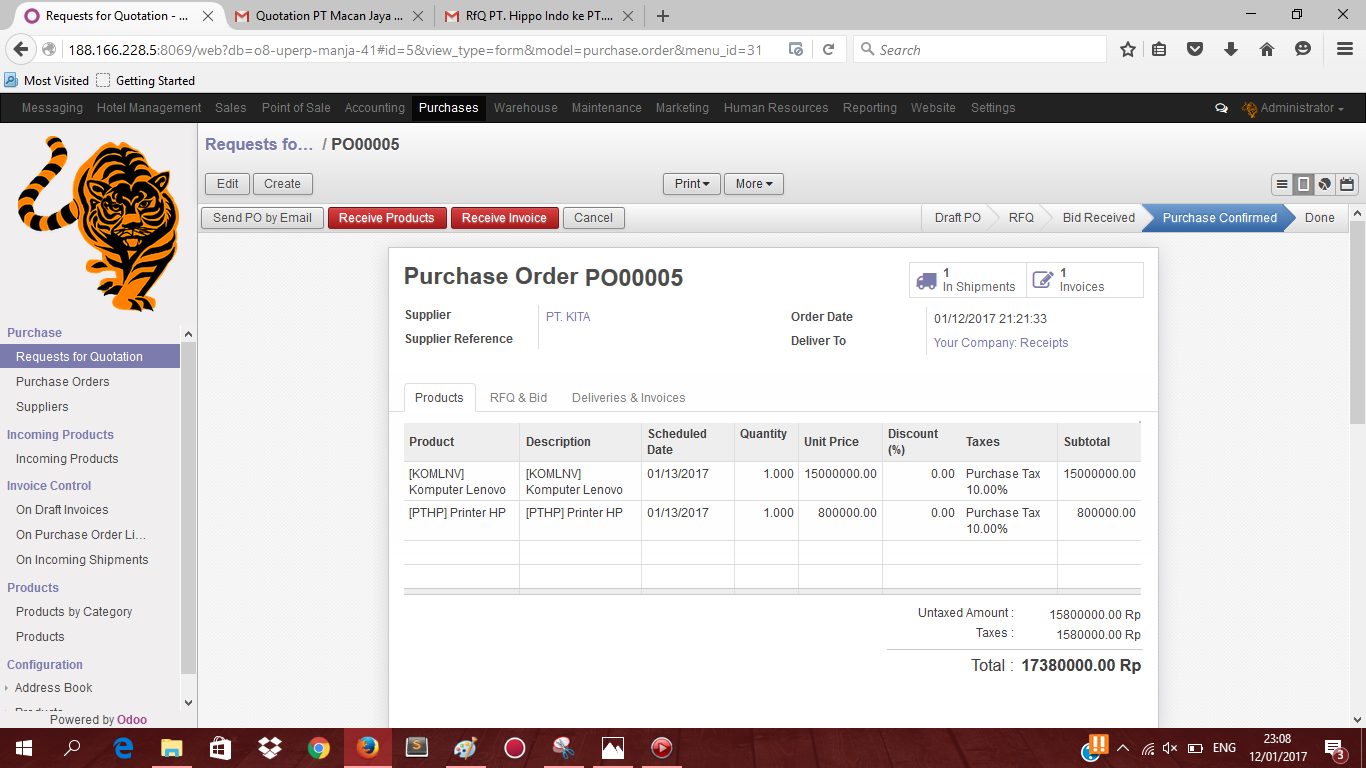This screenshot has height=768, width=1366.
Task: Switch to the RFQ & Bid tab
Action: point(518,398)
